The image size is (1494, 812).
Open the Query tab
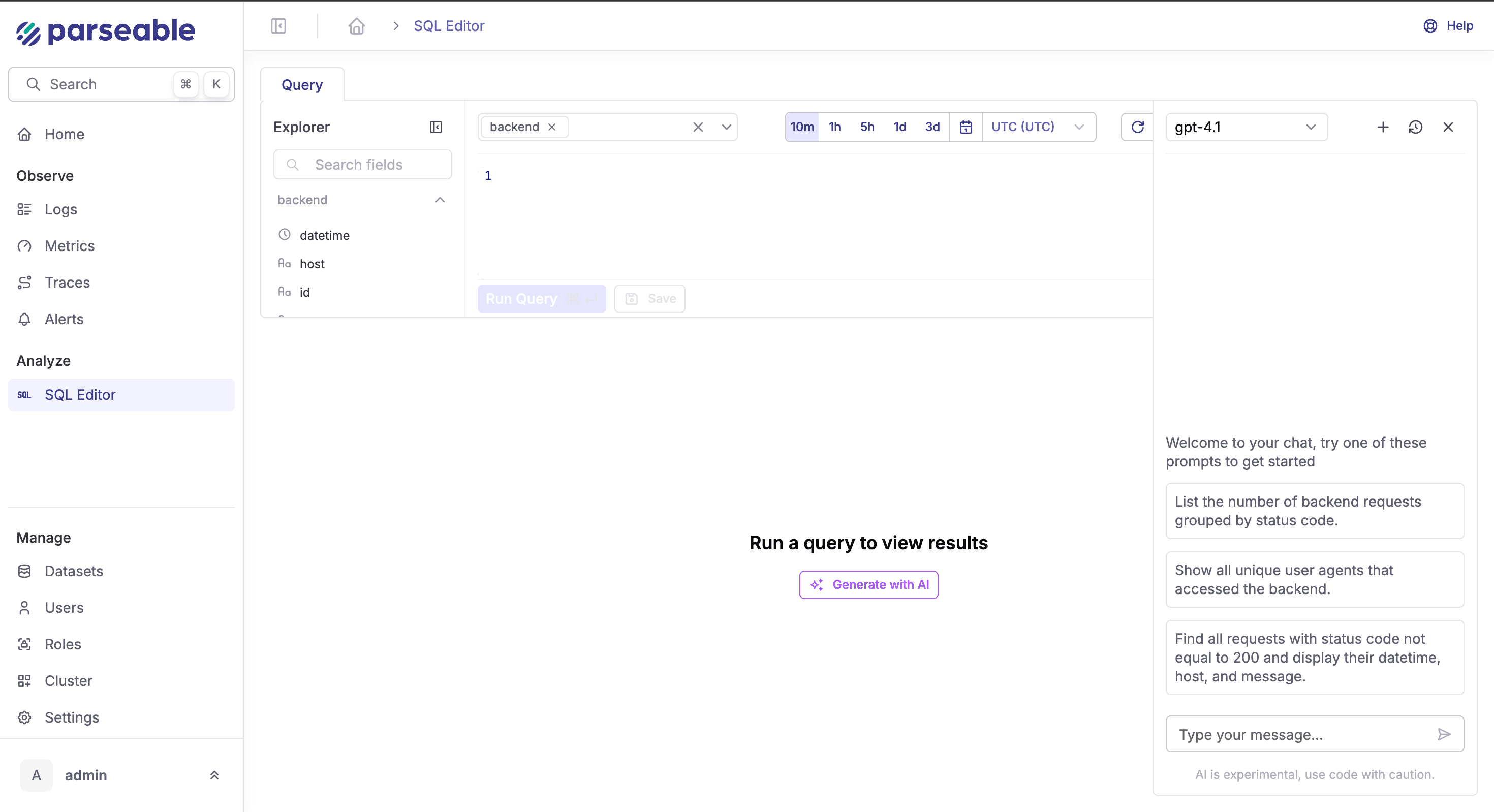301,85
